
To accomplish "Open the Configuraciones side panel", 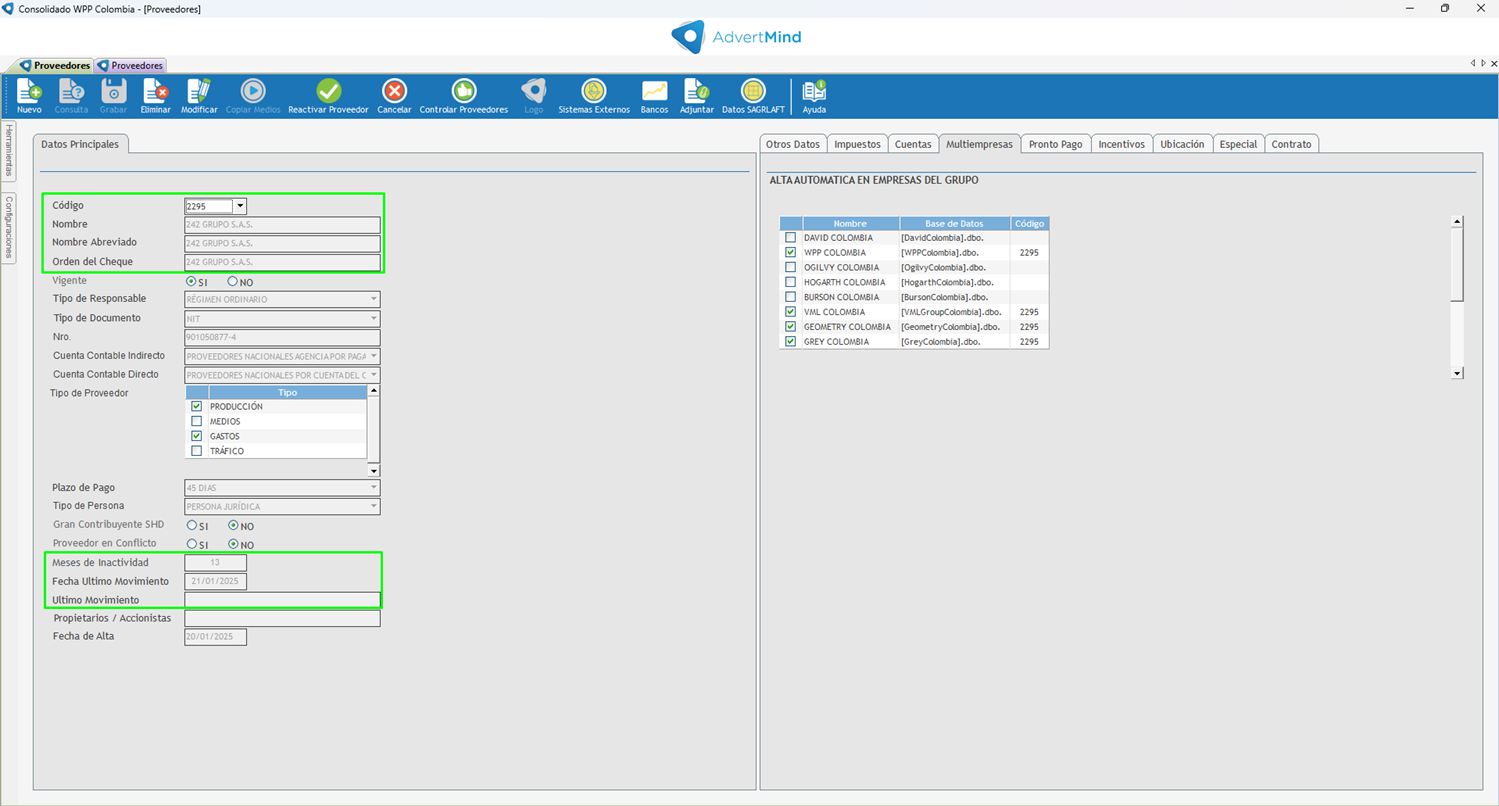I will point(8,227).
